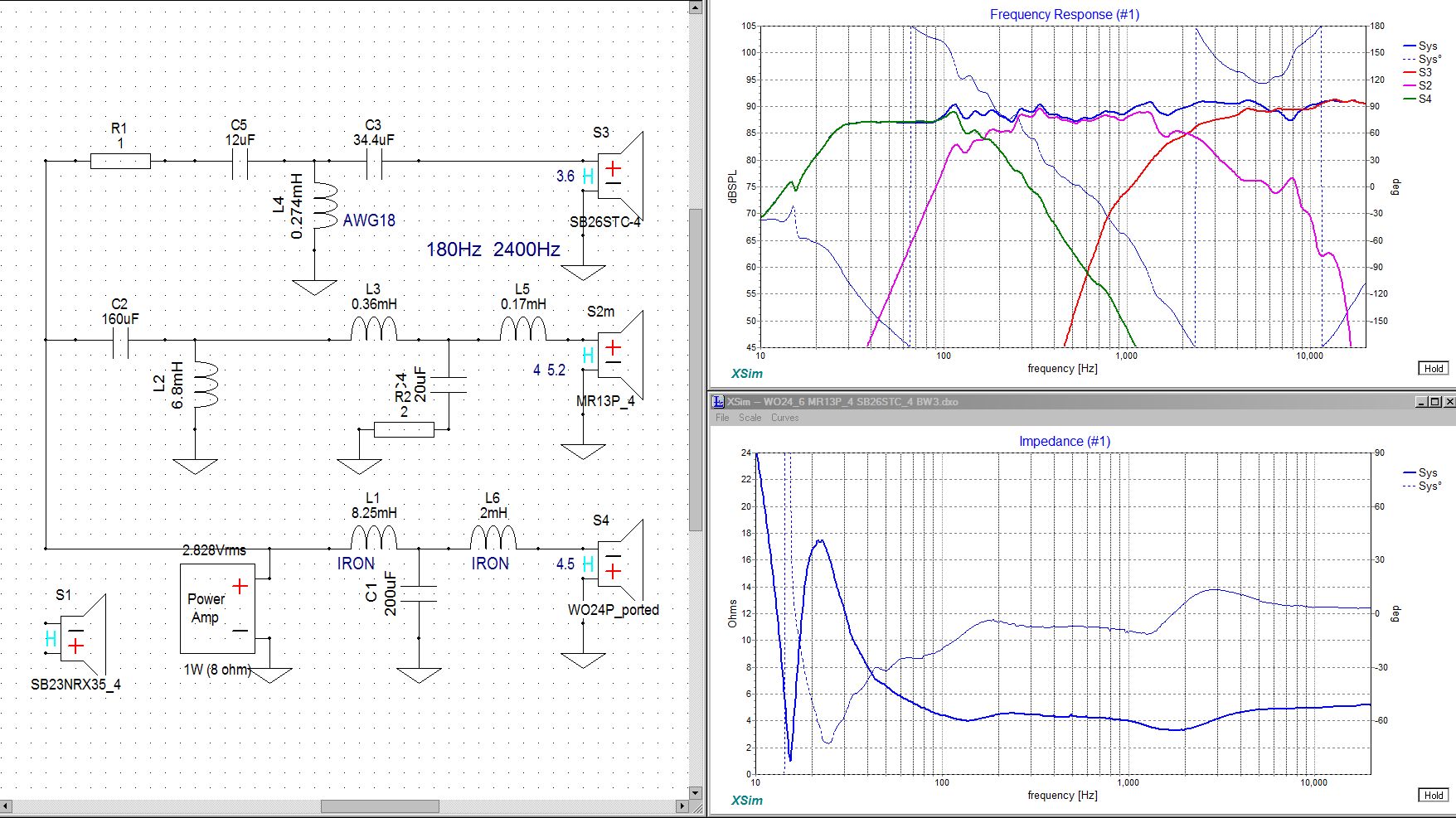Click the green S4 legend entry

(1417, 99)
